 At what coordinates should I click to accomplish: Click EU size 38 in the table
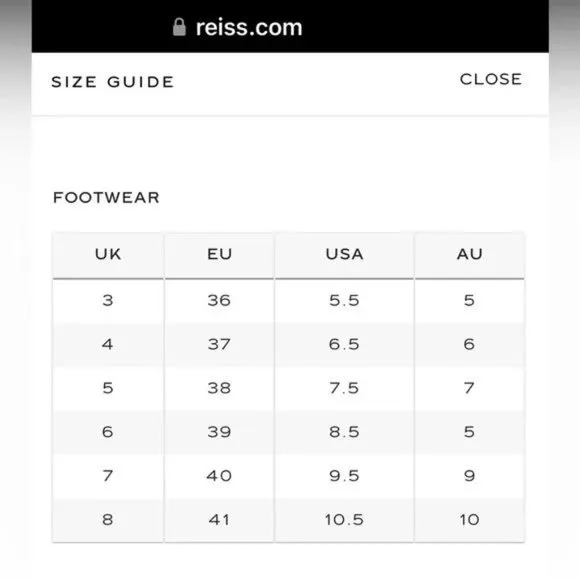[x=219, y=388]
